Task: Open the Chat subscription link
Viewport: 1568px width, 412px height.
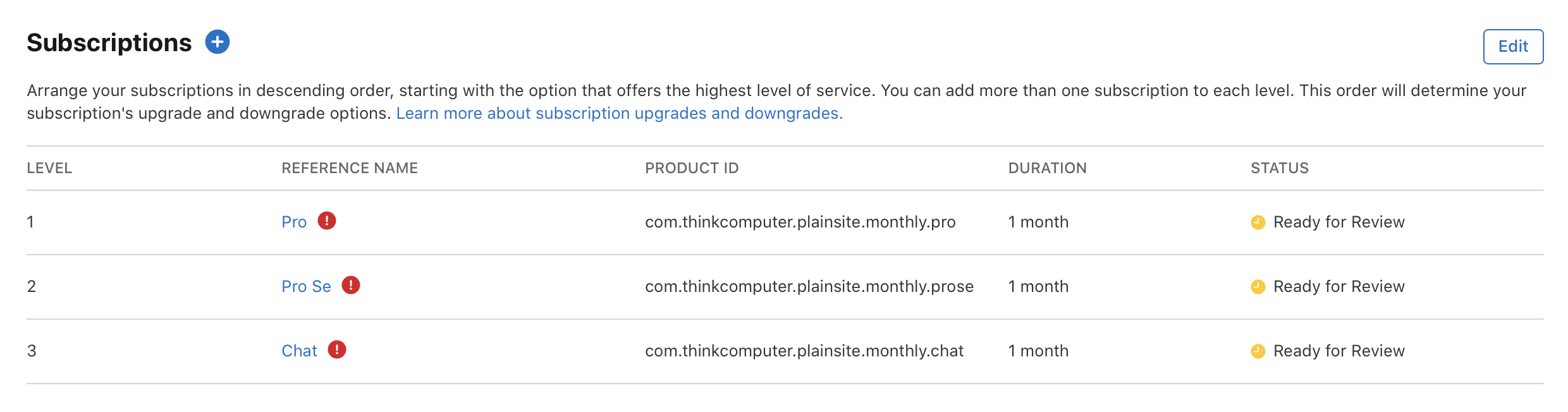Action: click(x=299, y=351)
